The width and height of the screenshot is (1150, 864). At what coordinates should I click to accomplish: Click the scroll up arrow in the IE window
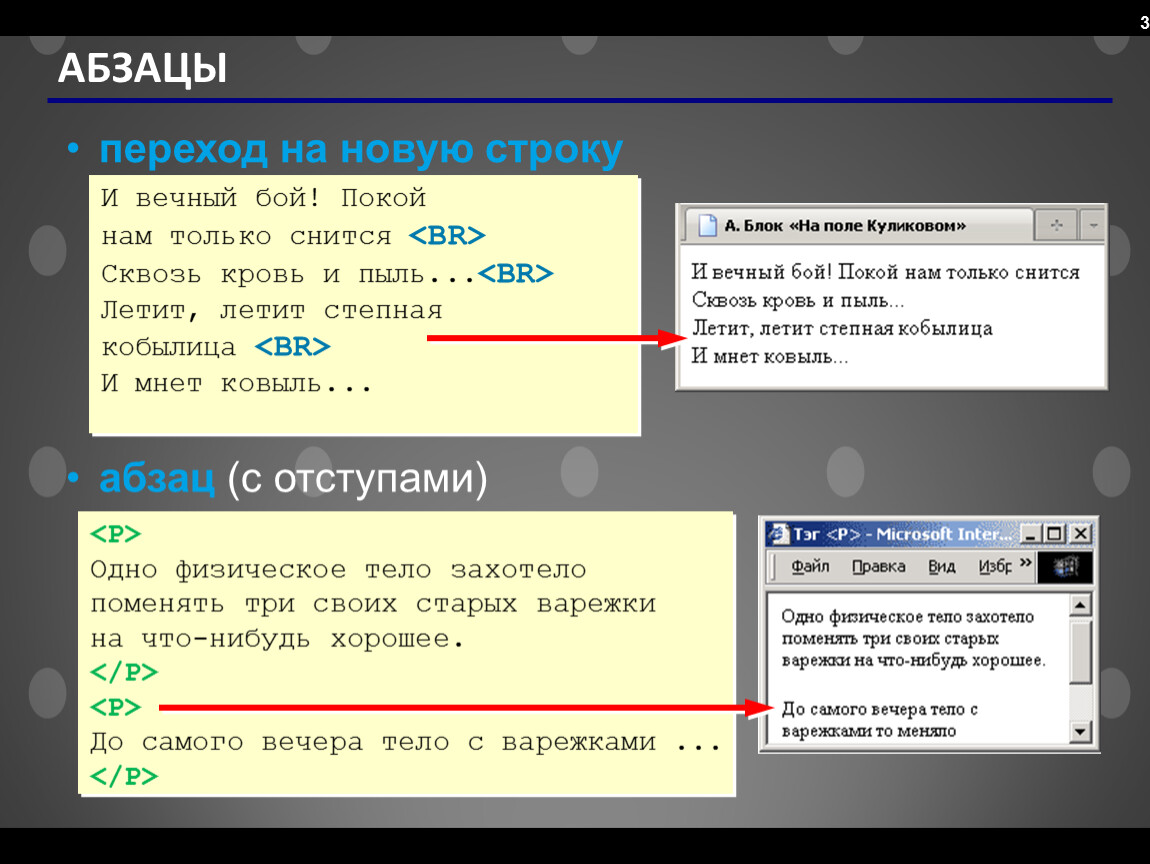coord(1080,605)
